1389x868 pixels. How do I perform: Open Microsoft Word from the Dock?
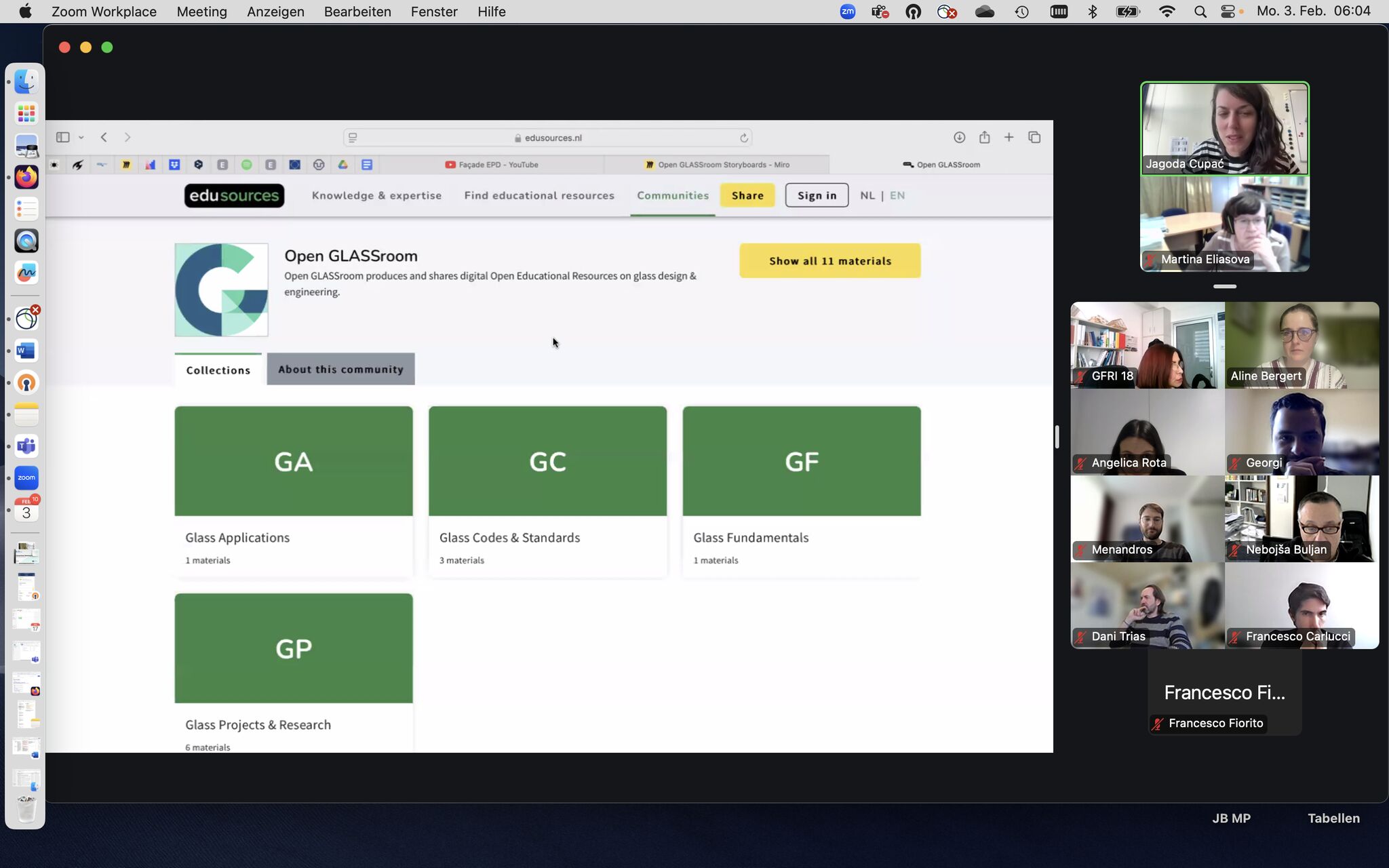tap(26, 351)
